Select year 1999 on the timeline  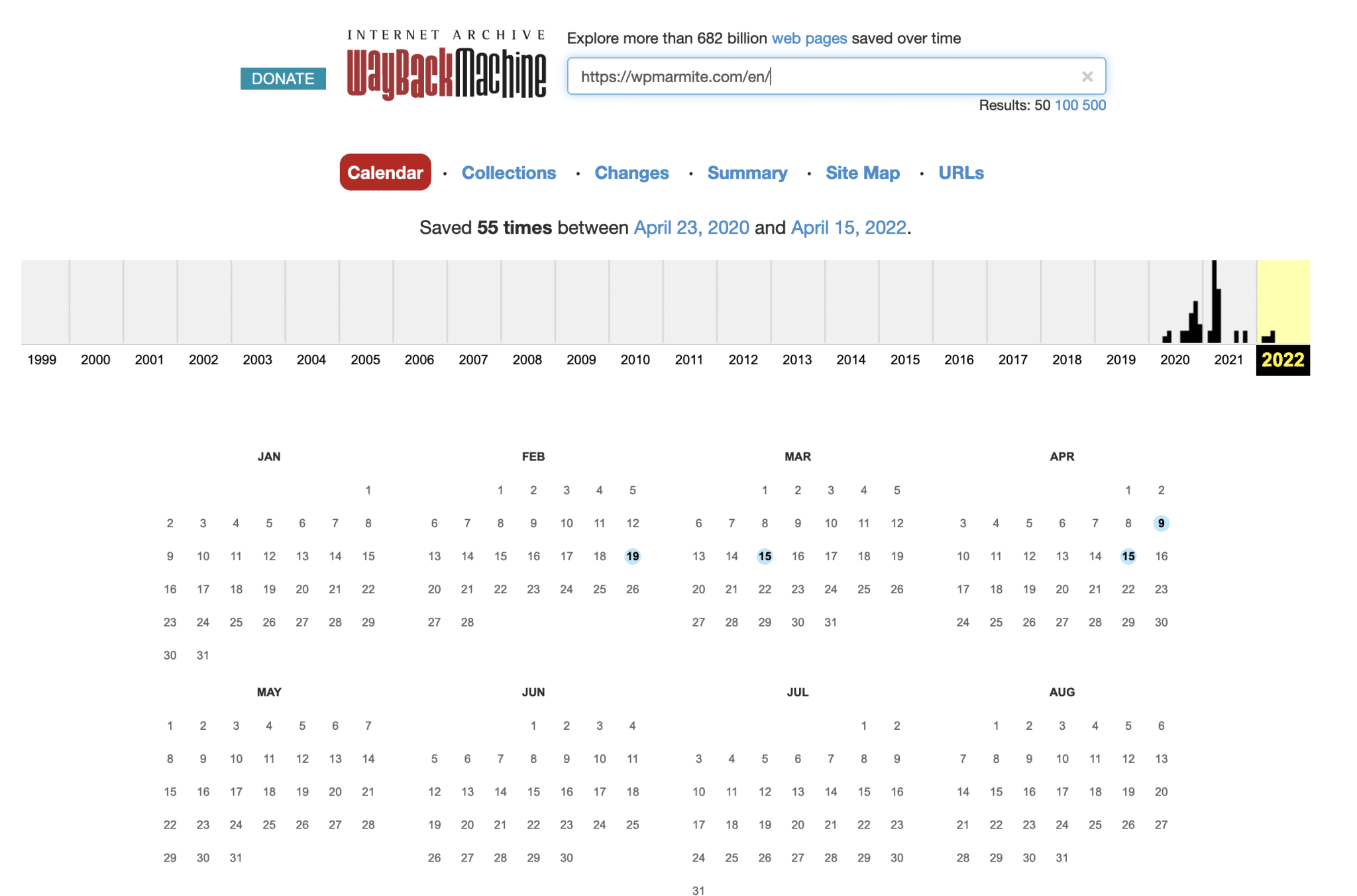click(x=42, y=360)
